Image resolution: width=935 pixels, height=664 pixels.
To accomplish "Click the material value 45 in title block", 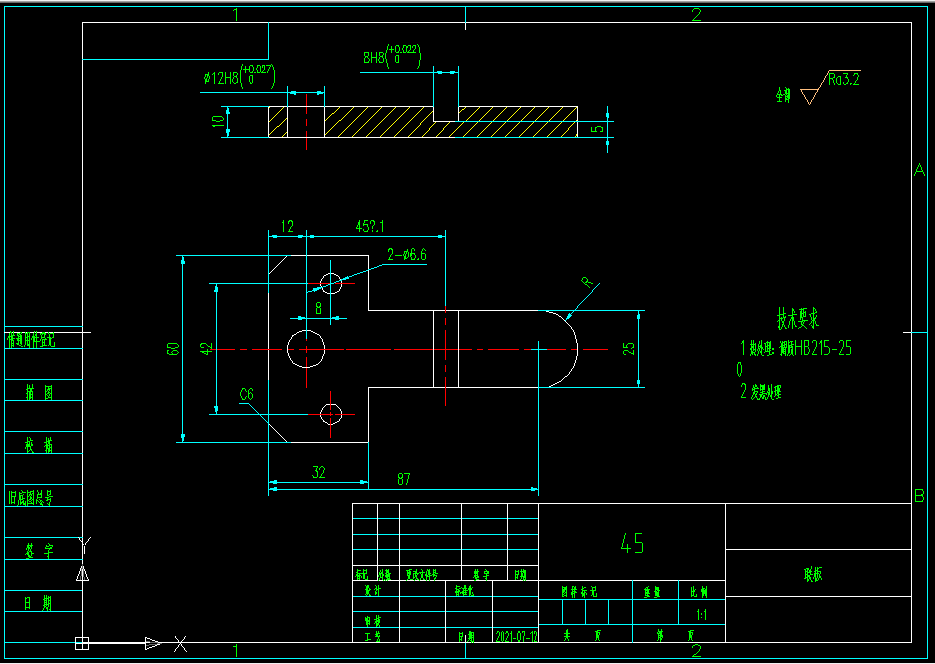I will click(x=632, y=543).
